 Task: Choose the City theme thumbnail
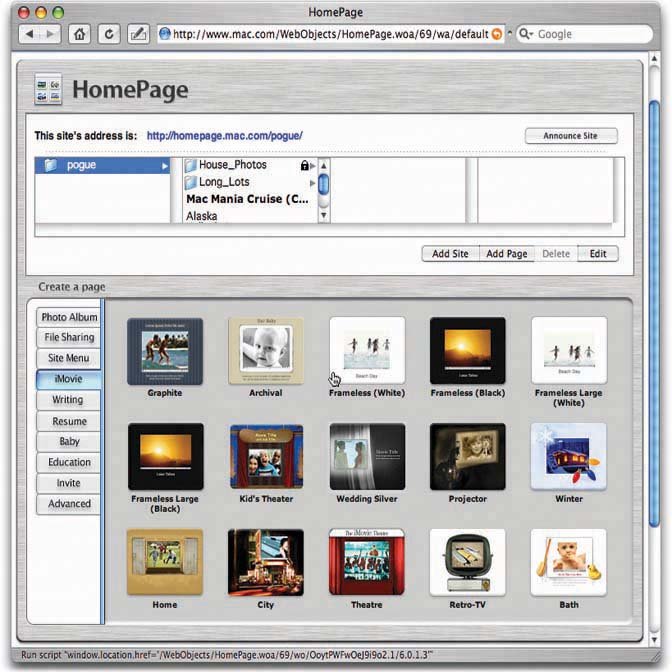pos(266,562)
